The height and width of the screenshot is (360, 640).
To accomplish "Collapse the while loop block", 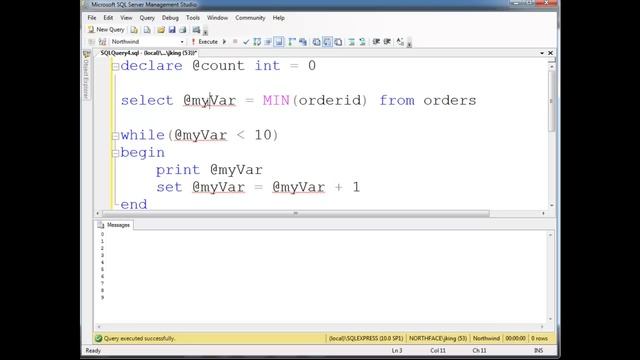I will pos(116,136).
